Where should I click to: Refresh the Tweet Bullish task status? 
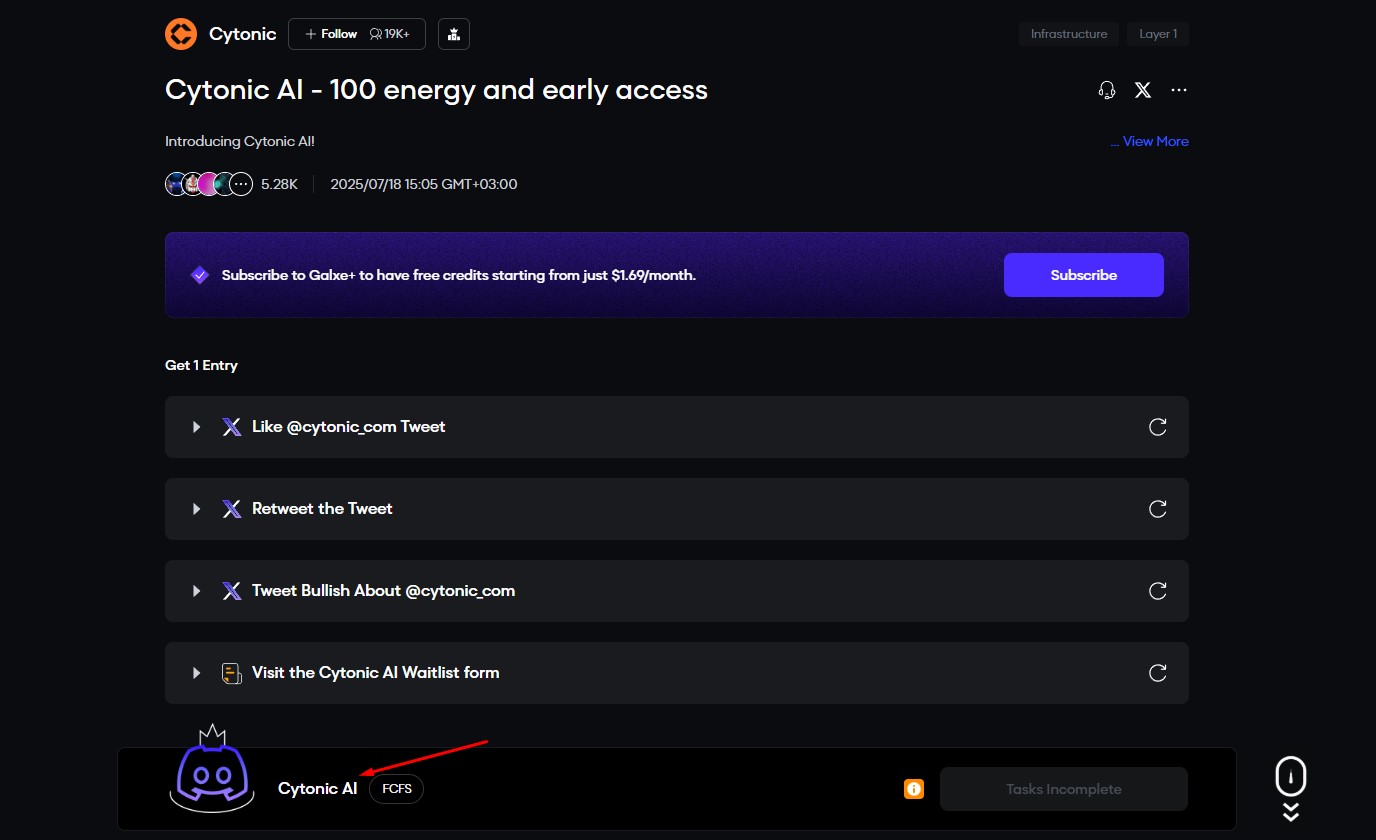pos(1158,591)
